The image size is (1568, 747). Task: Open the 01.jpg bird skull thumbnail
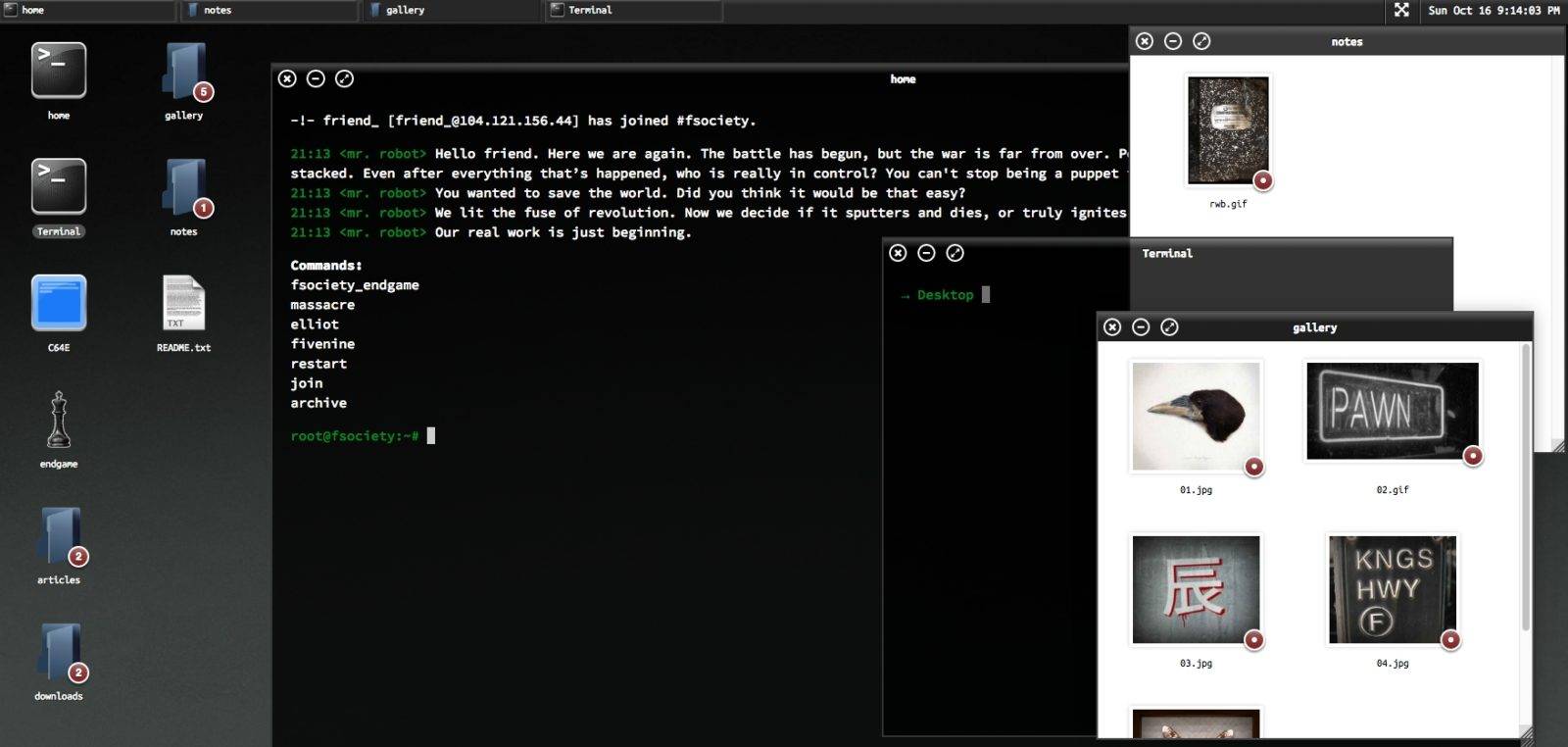1196,417
